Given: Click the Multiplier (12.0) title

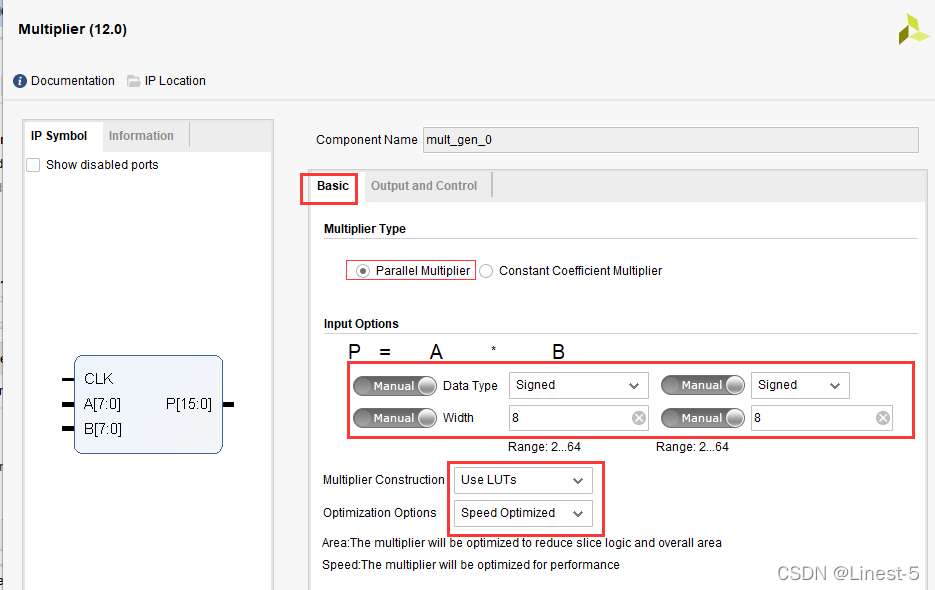Looking at the screenshot, I should 73,29.
